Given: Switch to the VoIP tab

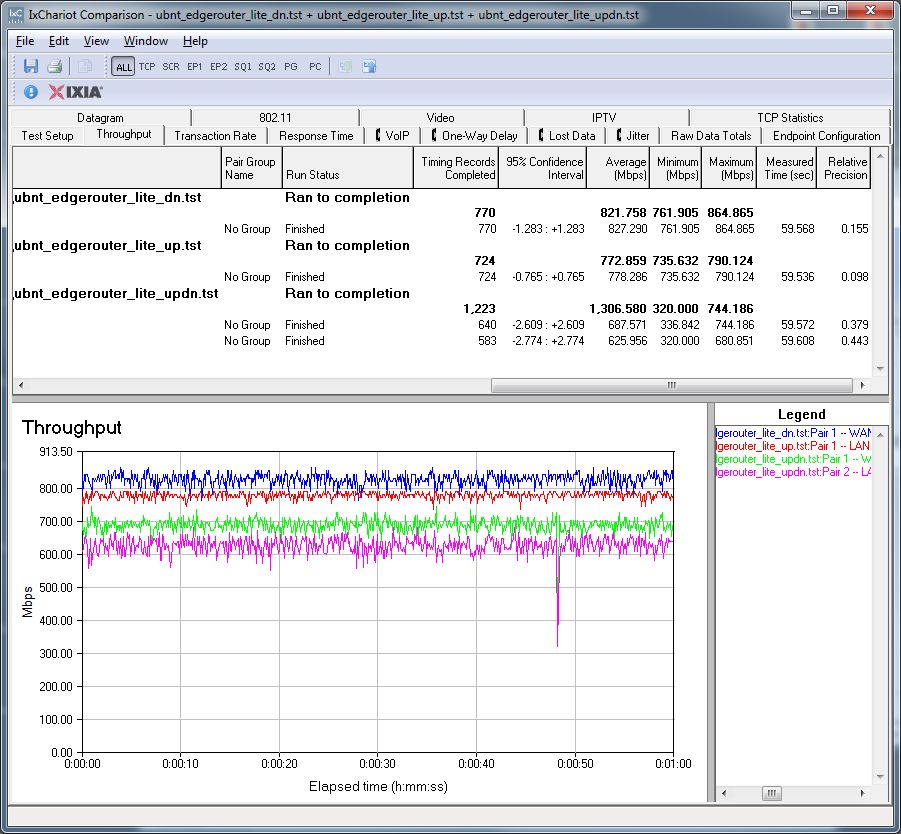Looking at the screenshot, I should click(x=392, y=136).
